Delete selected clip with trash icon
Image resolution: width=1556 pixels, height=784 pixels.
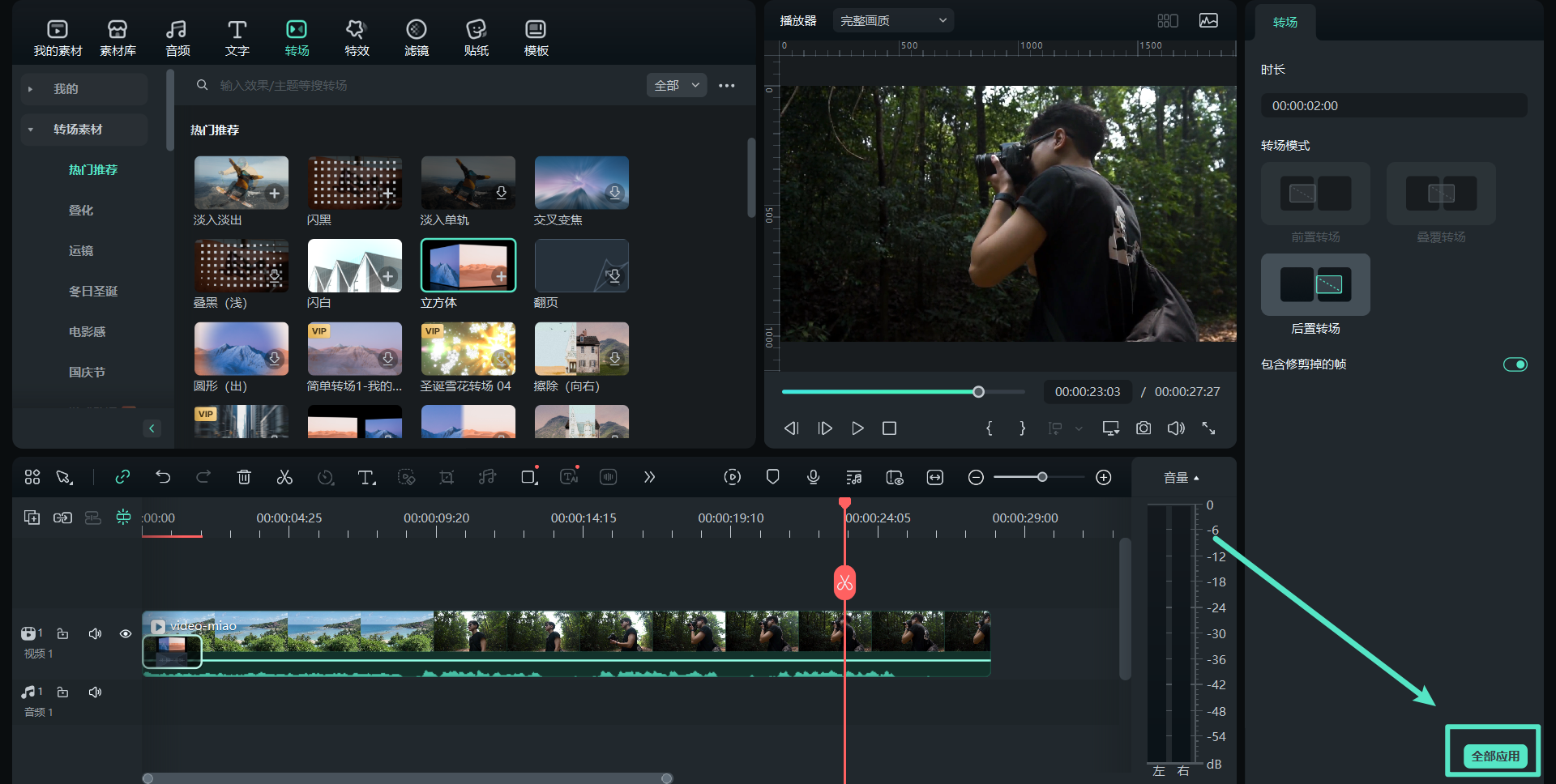tap(244, 477)
